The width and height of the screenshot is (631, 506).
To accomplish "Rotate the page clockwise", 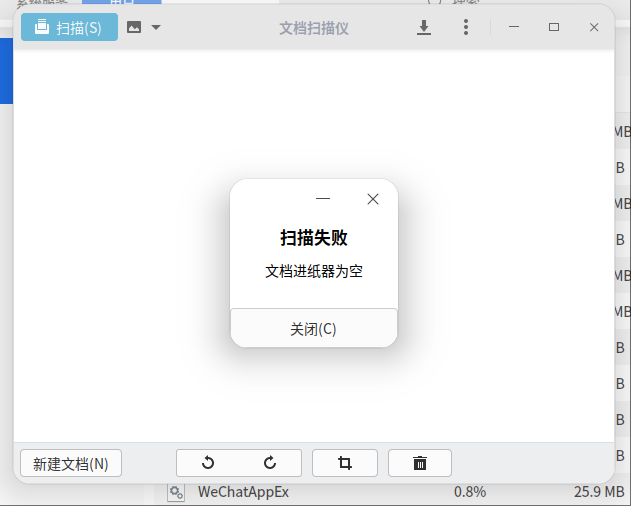I will coord(270,463).
